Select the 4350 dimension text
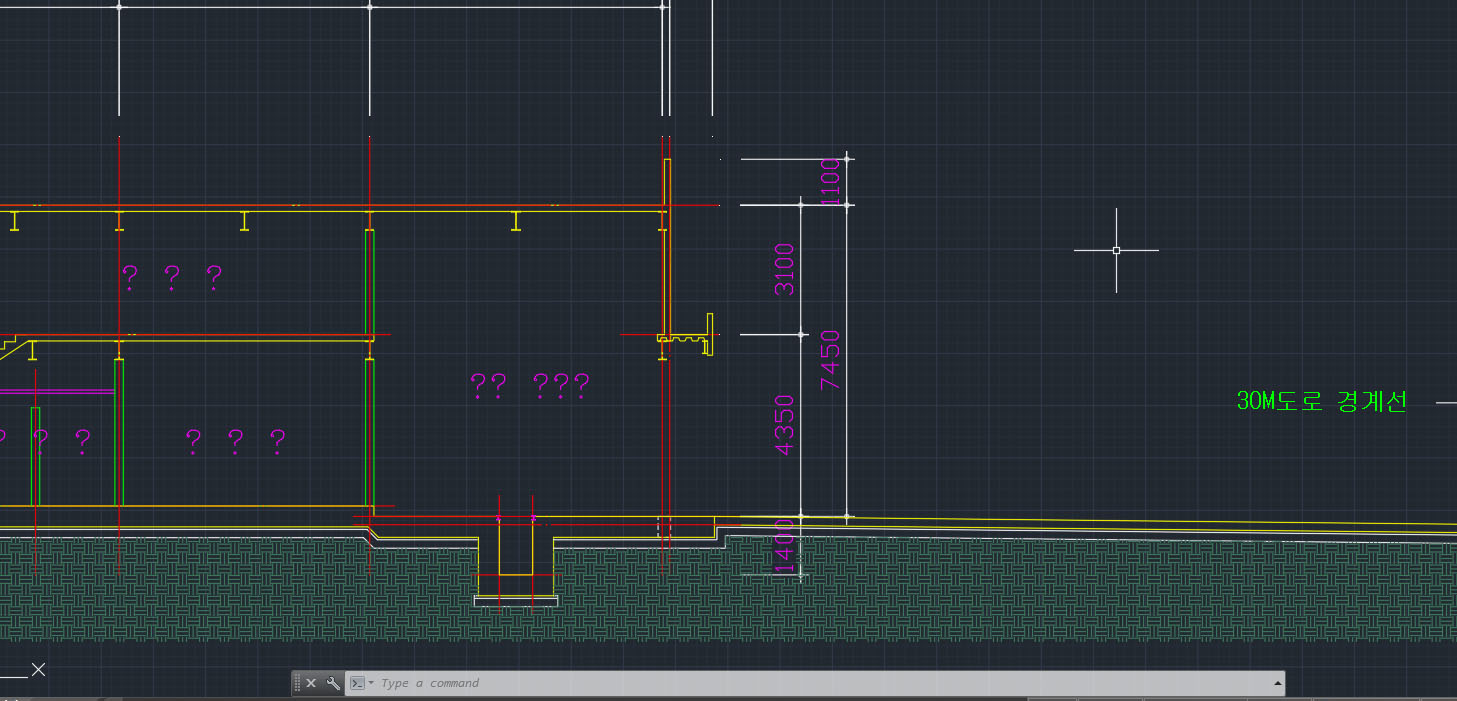 coord(785,425)
